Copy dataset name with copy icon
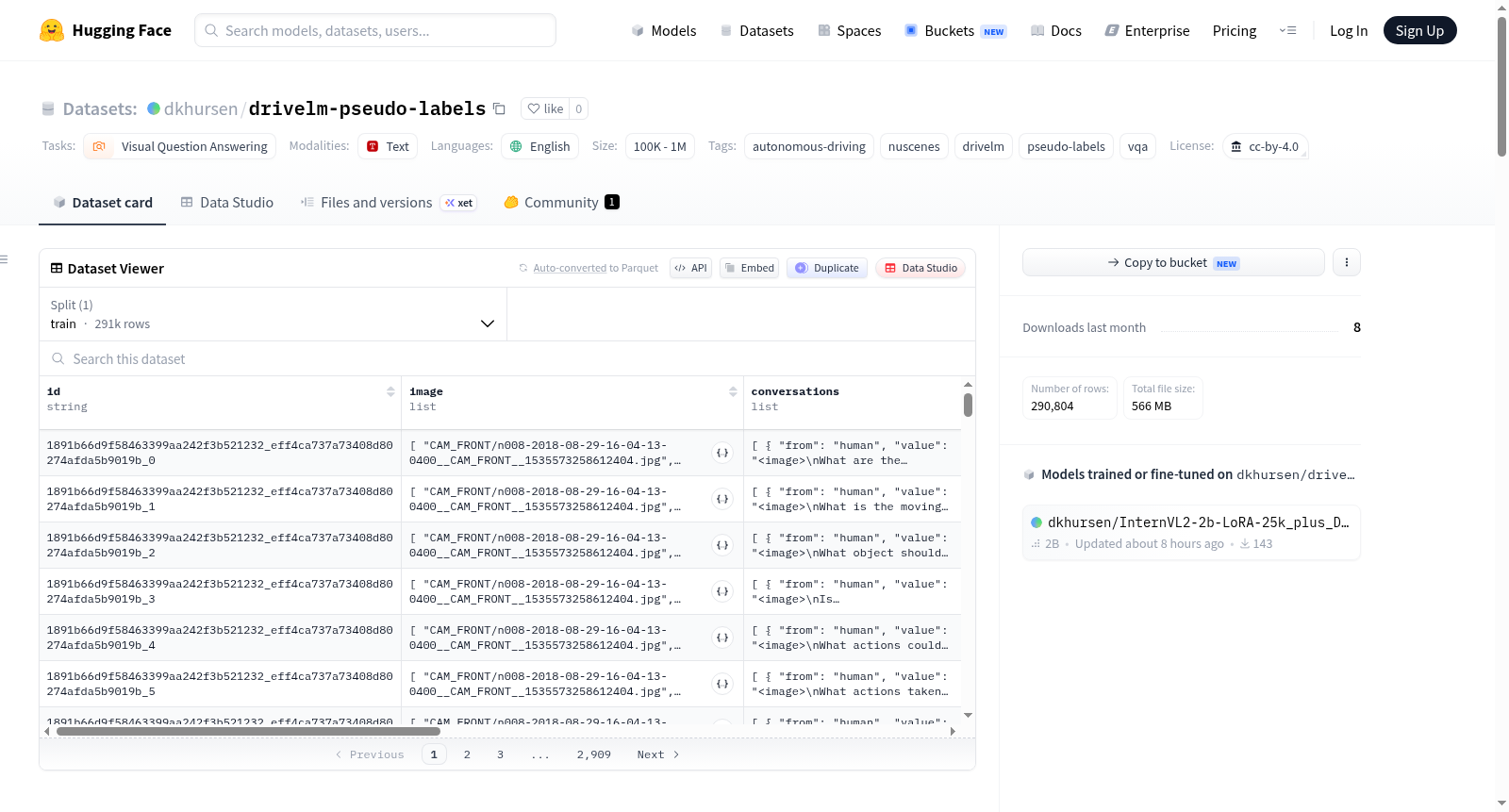The height and width of the screenshot is (812, 1509). pyautogui.click(x=500, y=109)
